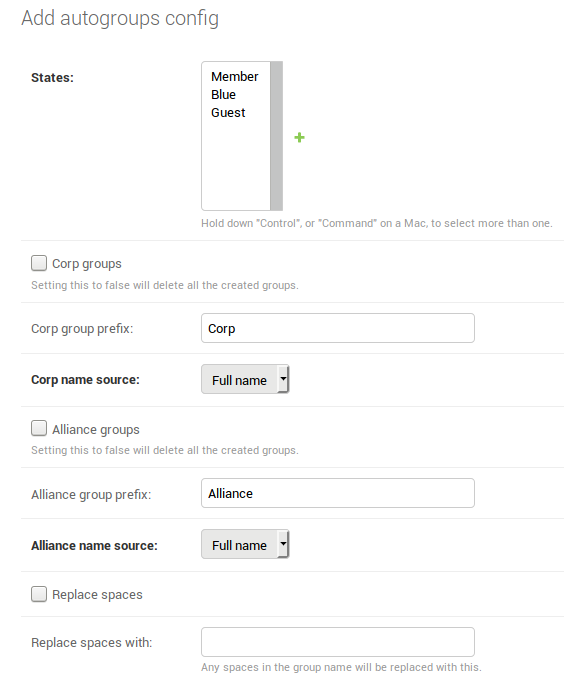
Task: Select Member in the States list
Action: (235, 77)
